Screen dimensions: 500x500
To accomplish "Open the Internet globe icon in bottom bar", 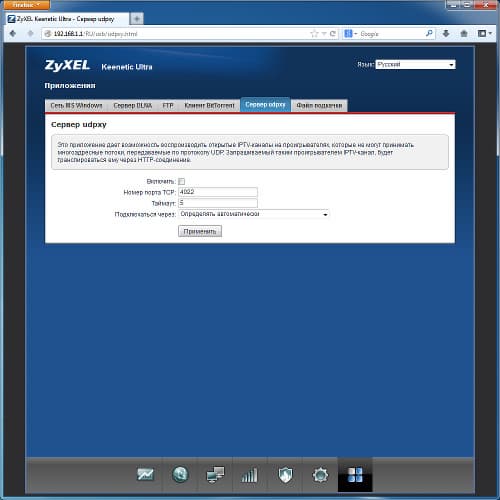I will click(180, 474).
